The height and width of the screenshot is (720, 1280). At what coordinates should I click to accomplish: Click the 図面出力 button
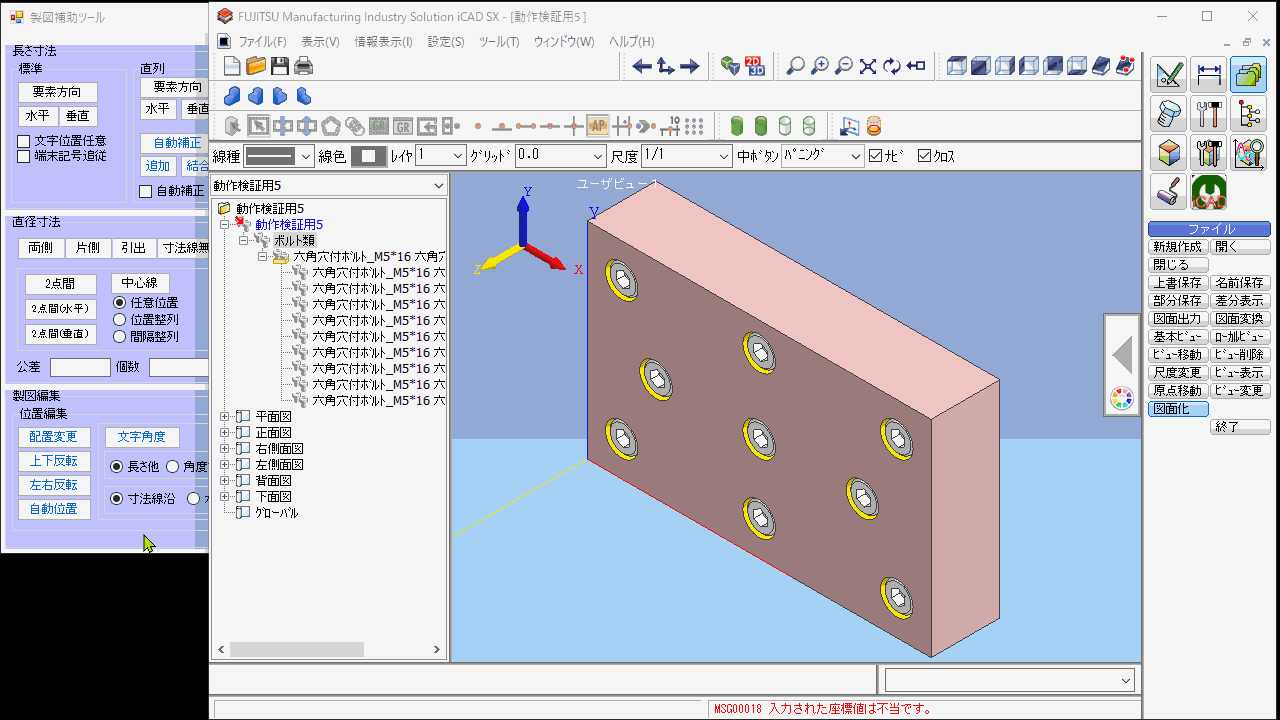1178,319
